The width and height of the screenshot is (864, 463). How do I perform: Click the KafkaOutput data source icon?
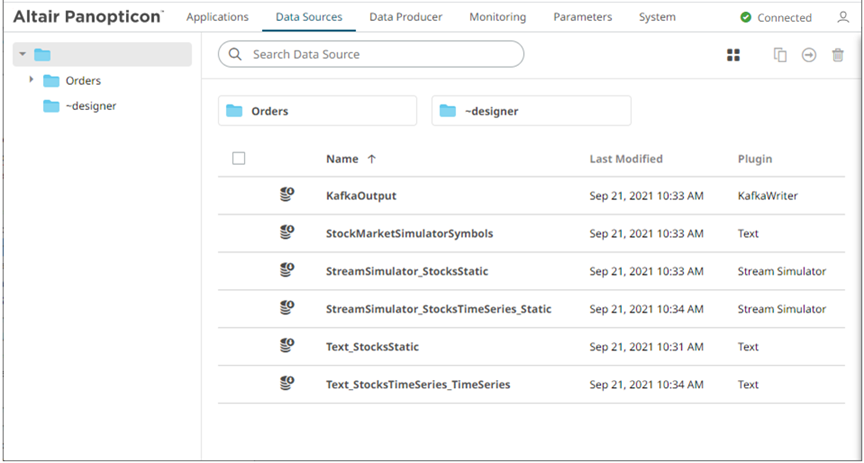coord(287,195)
